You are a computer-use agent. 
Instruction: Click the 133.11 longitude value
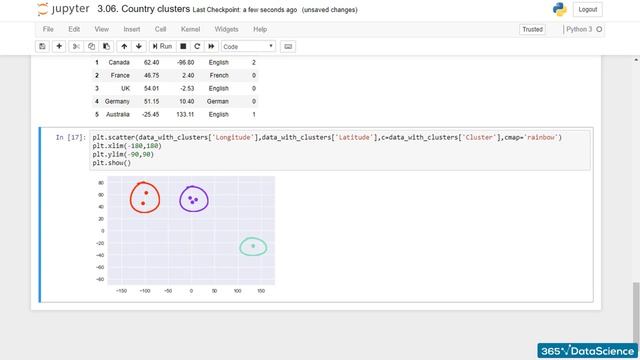pyautogui.click(x=185, y=114)
